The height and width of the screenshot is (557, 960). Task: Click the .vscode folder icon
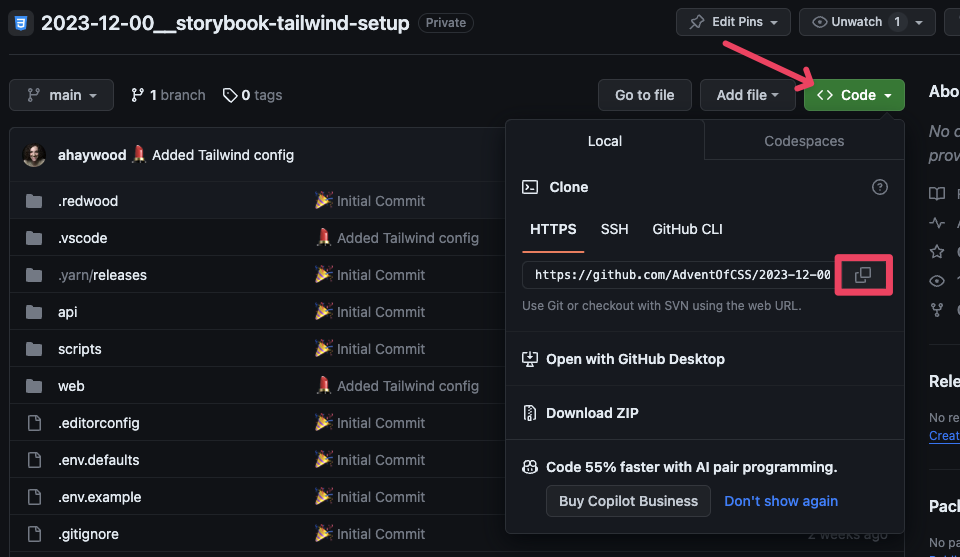[34, 238]
